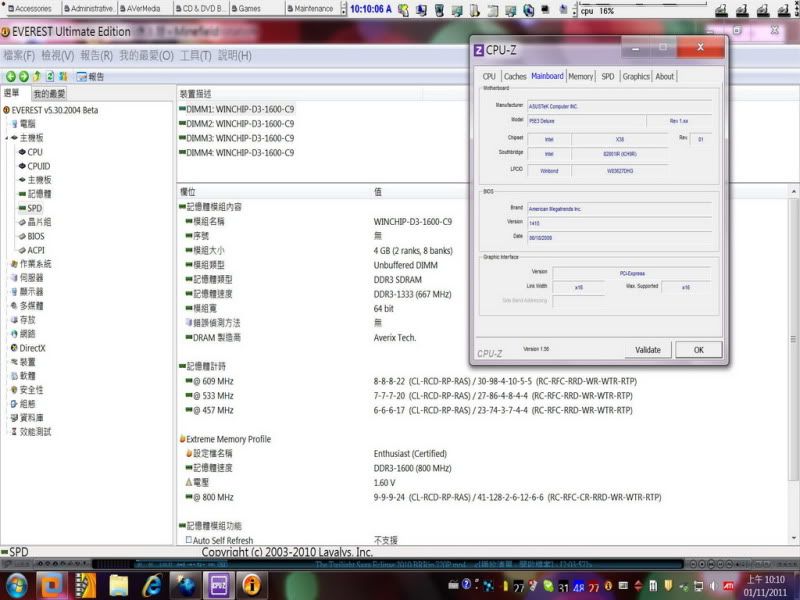
Task: Collapse the 主機板 tree node arrow
Action: pos(7,138)
